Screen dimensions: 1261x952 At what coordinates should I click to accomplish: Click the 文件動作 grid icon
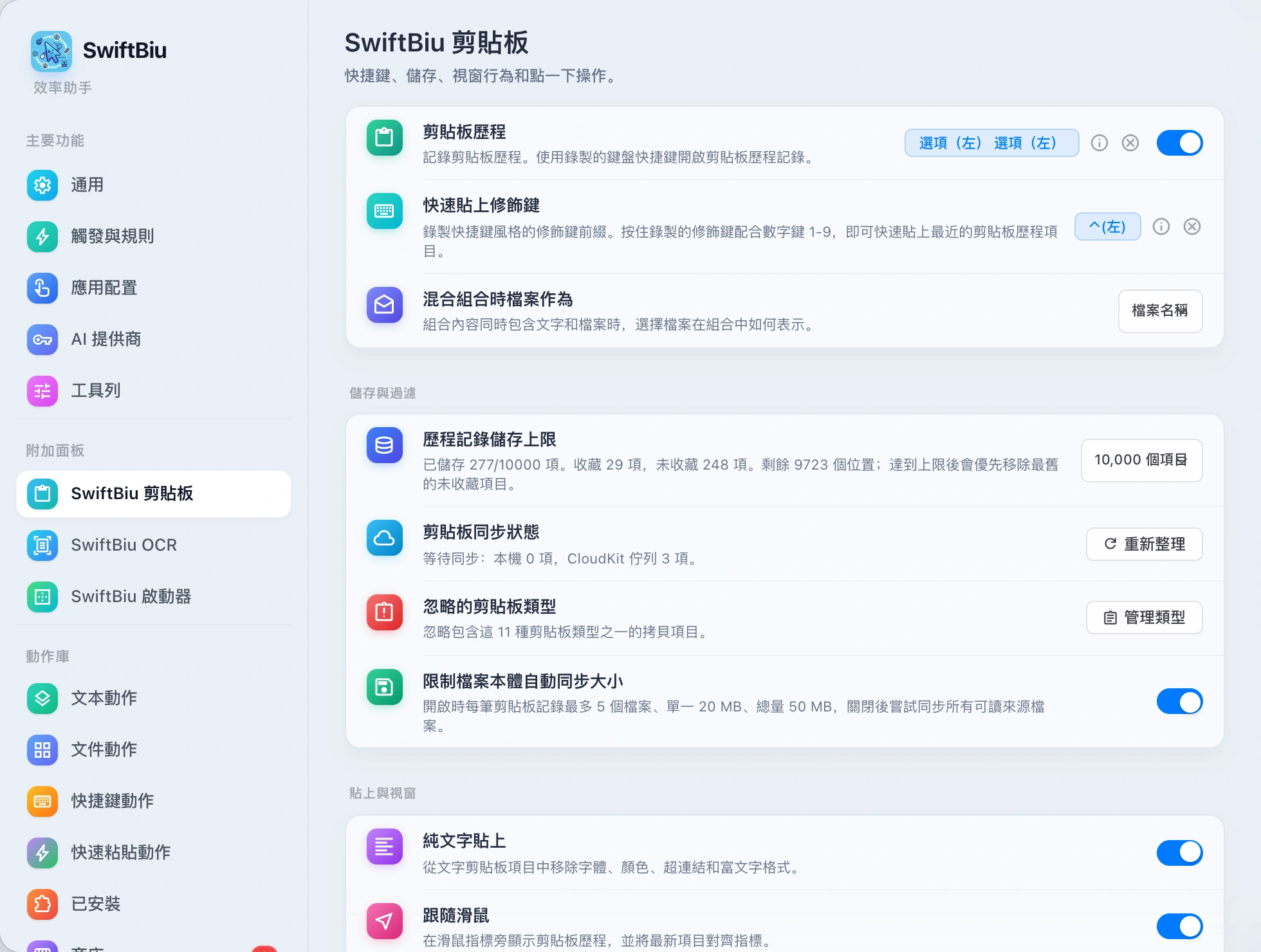[x=42, y=750]
